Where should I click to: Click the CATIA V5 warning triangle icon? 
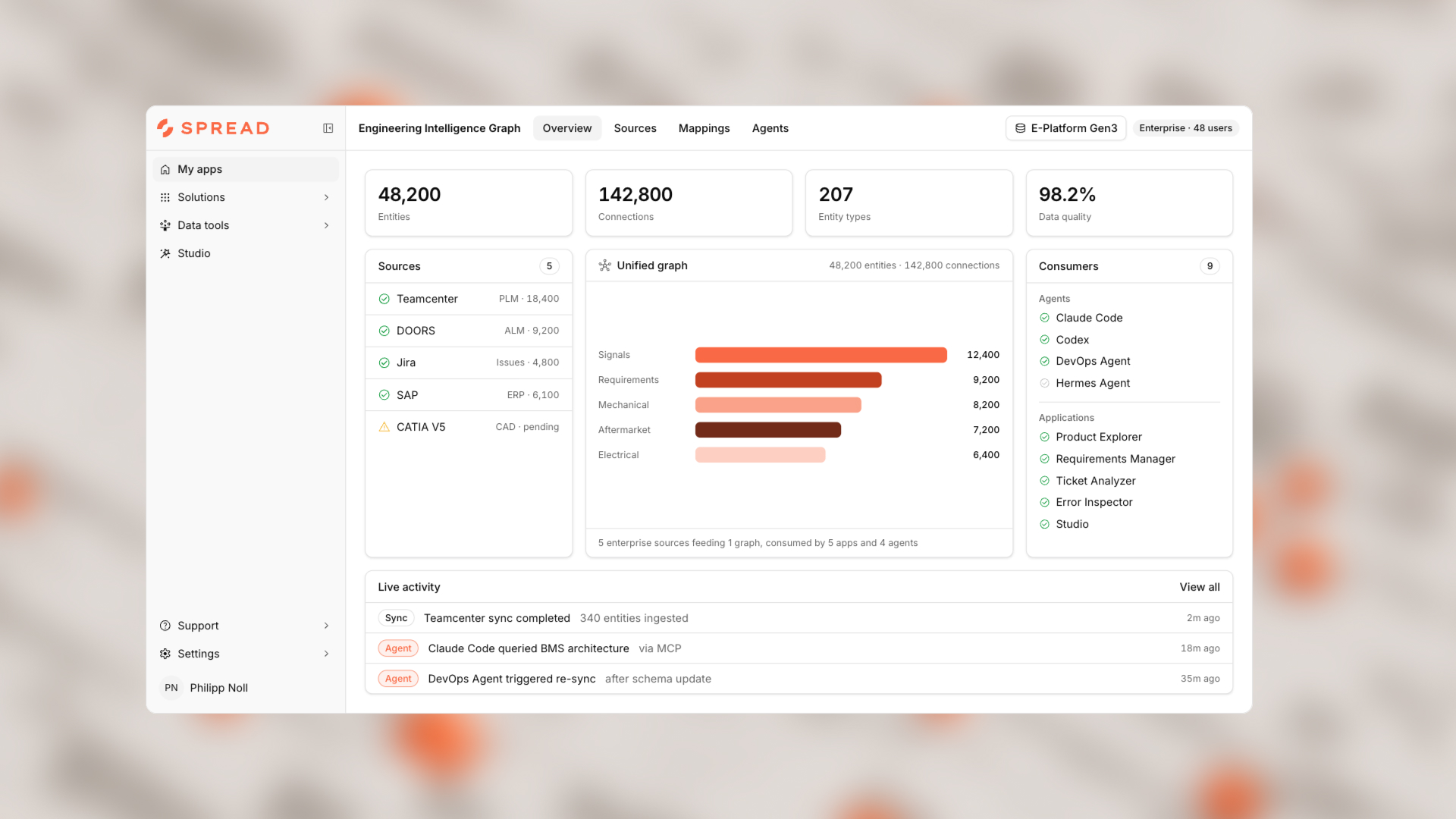tap(384, 427)
